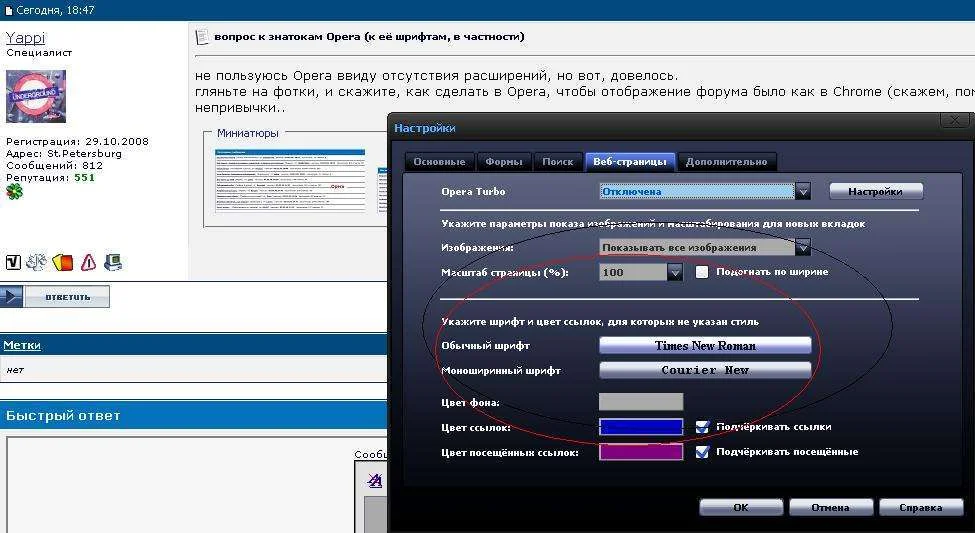
Task: Open the Масштаб страницы dropdown arrow
Action: click(675, 272)
